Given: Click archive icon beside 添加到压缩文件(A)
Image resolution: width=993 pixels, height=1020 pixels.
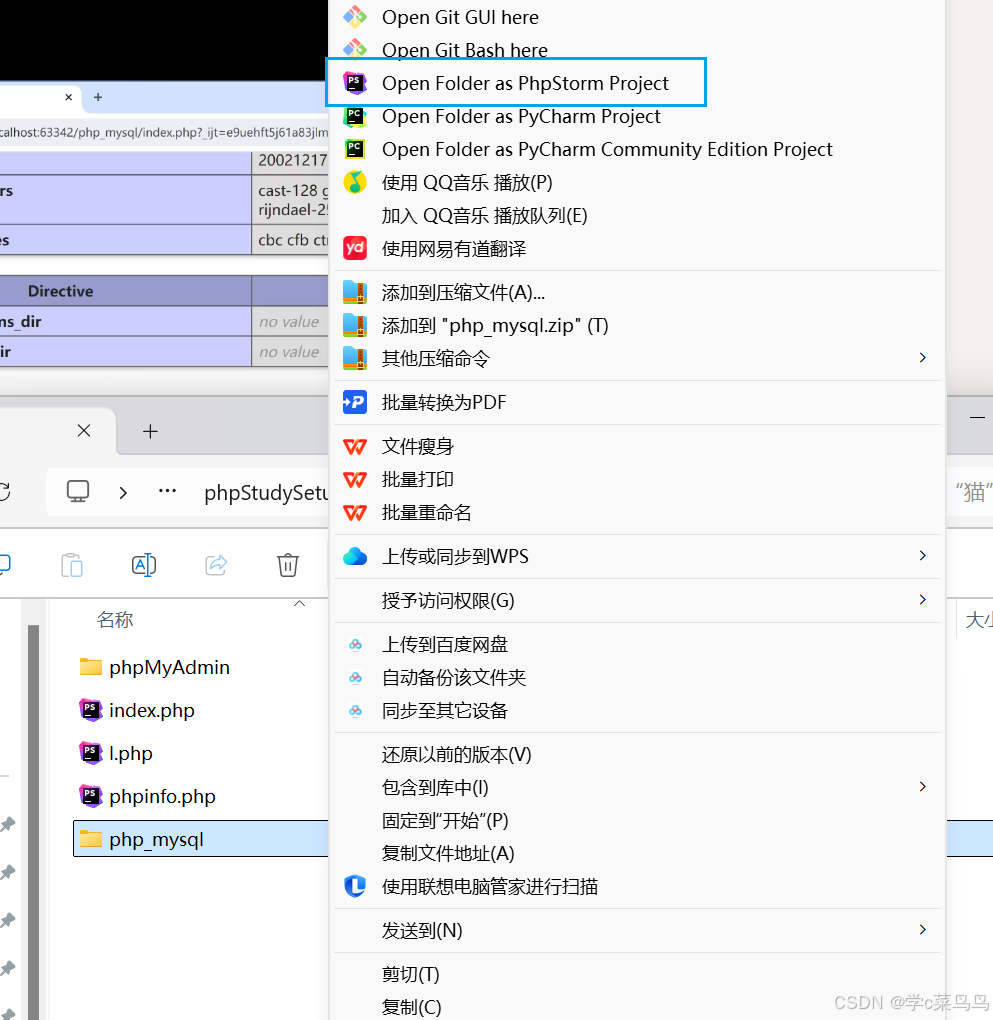Looking at the screenshot, I should point(355,293).
